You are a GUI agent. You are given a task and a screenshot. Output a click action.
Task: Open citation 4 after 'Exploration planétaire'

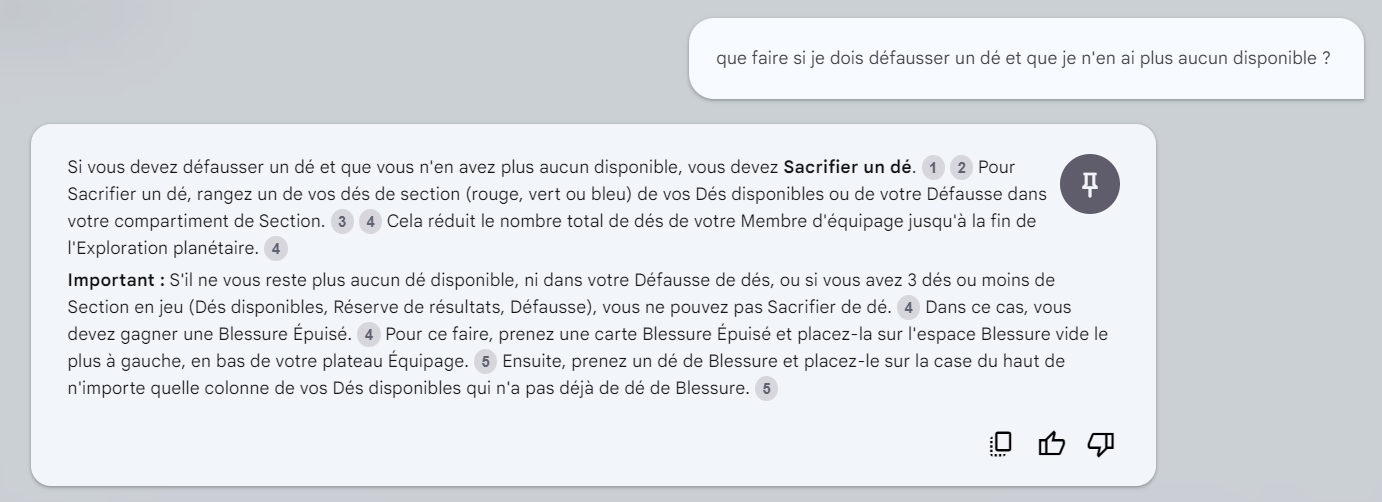point(276,249)
